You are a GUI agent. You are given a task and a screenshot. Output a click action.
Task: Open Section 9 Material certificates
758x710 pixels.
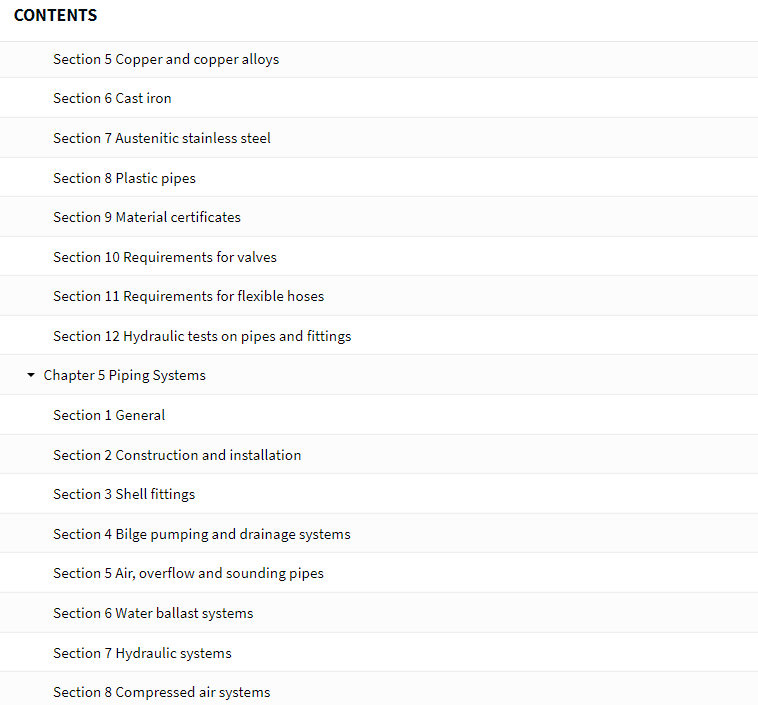[x=147, y=217]
